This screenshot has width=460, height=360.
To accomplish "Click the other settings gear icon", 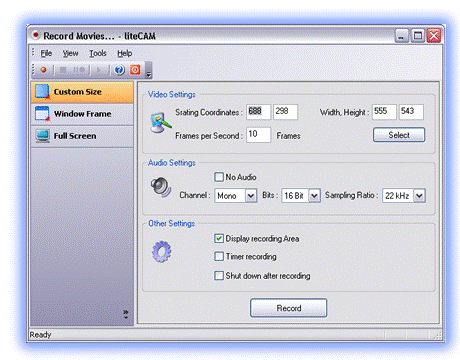I will (161, 251).
